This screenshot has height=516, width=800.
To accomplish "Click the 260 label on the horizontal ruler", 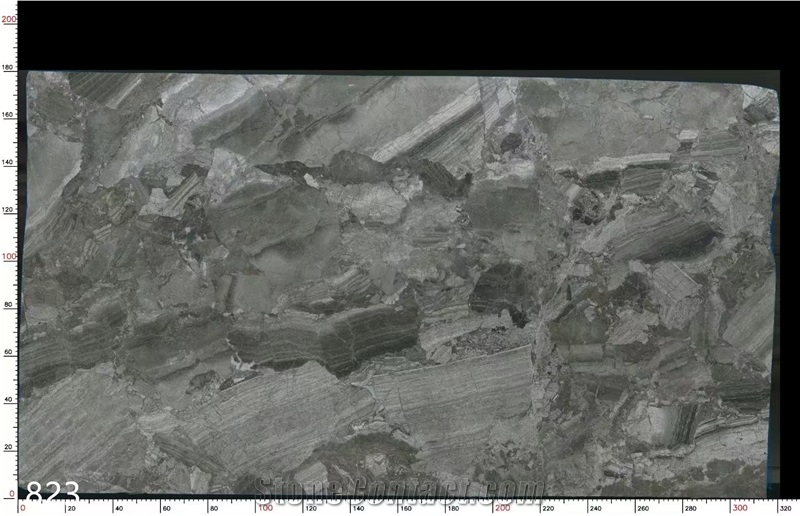I will pyautogui.click(x=643, y=509).
